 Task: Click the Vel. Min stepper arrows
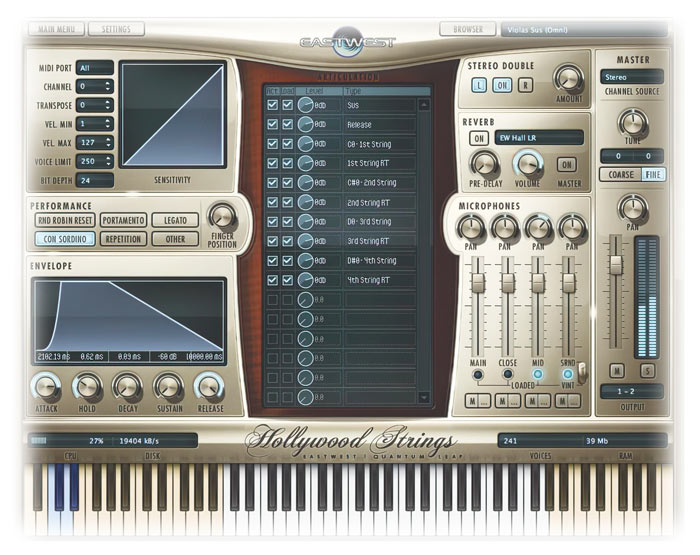pyautogui.click(x=108, y=124)
